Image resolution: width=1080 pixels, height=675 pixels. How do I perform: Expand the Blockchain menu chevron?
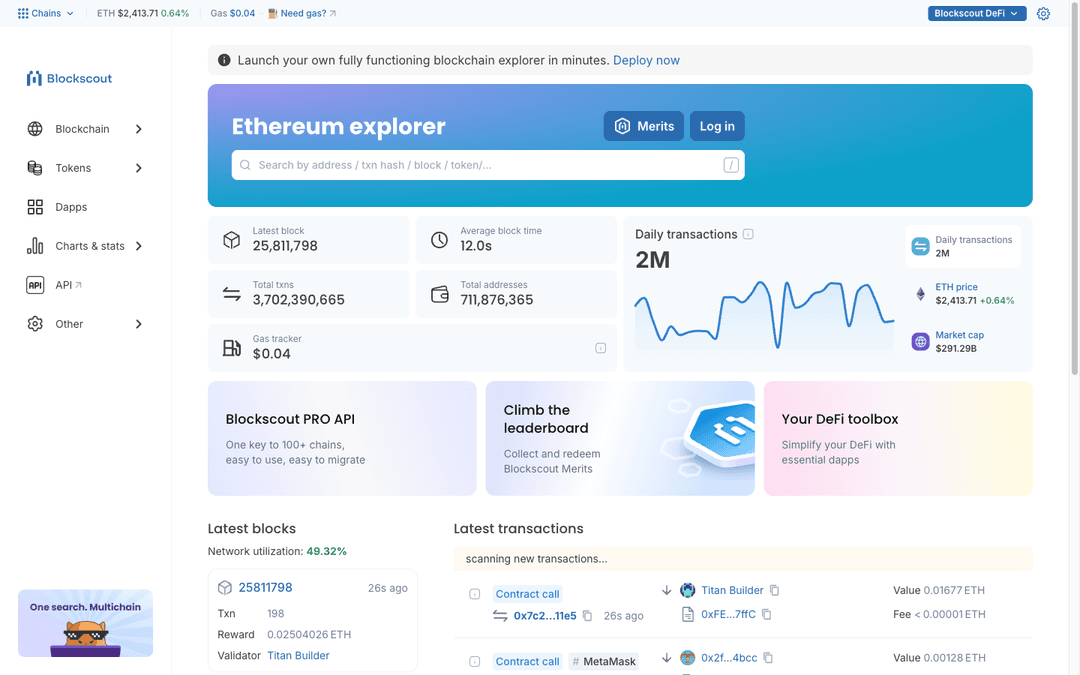click(x=138, y=129)
